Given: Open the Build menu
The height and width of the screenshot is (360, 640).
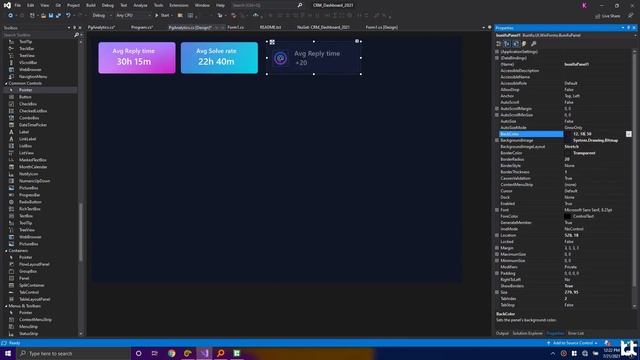Looking at the screenshot, I should (x=91, y=5).
